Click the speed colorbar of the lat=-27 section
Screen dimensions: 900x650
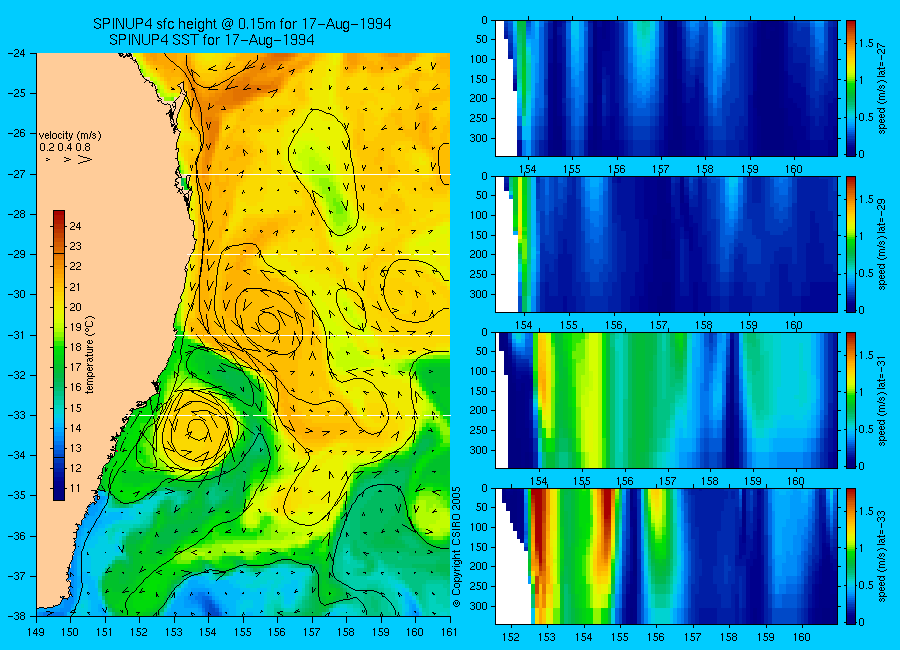click(x=851, y=88)
